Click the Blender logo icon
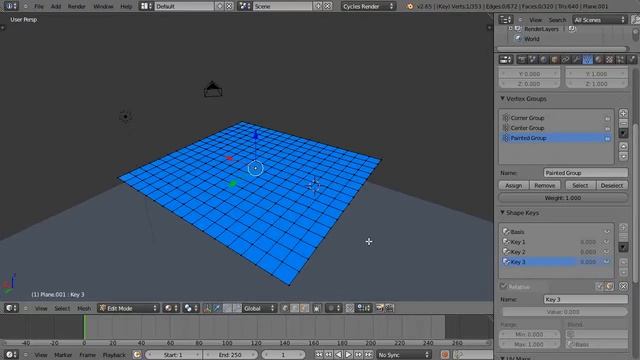 410,6
